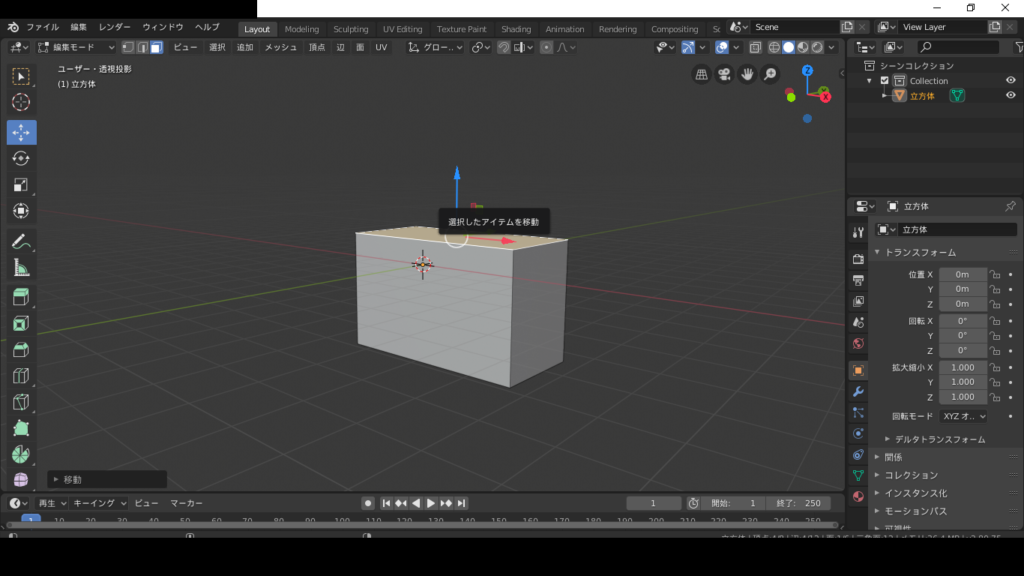The height and width of the screenshot is (576, 1024).
Task: Open the メッシュ menu in viewport header
Action: pos(280,47)
